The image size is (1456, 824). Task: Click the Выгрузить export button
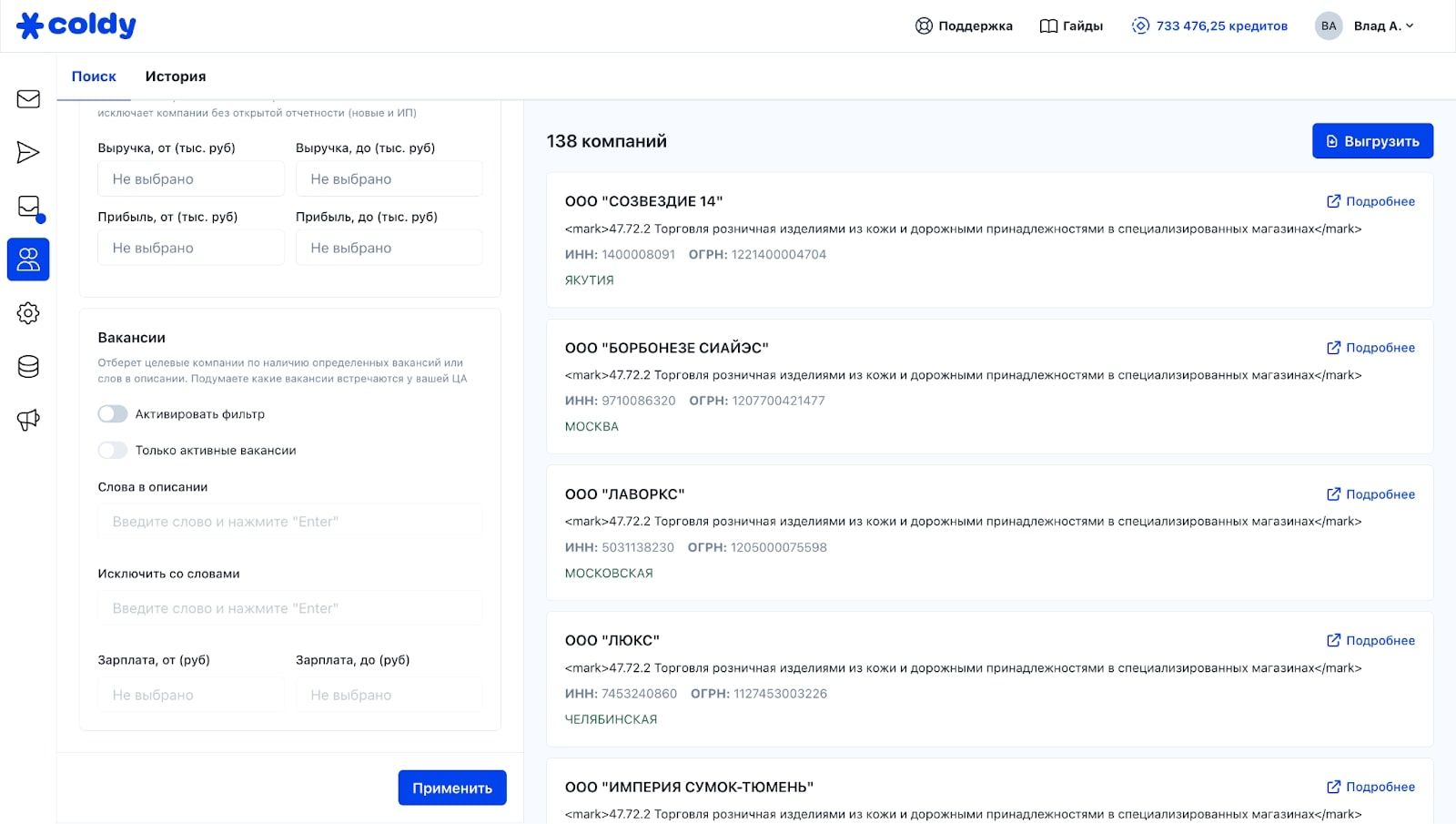[x=1371, y=141]
